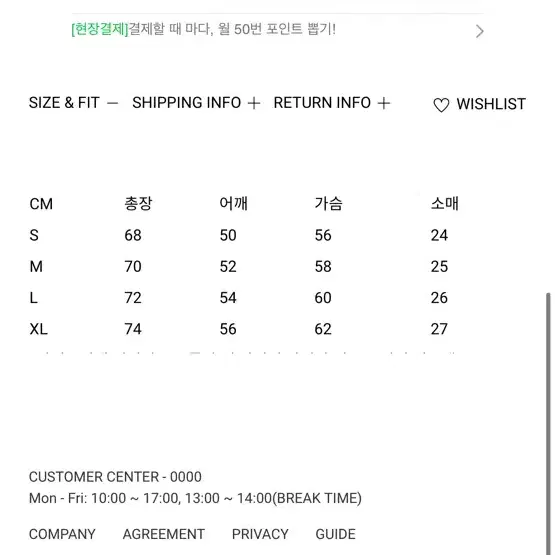
Task: Expand the SHIPPING INFO section
Action: (x=187, y=103)
